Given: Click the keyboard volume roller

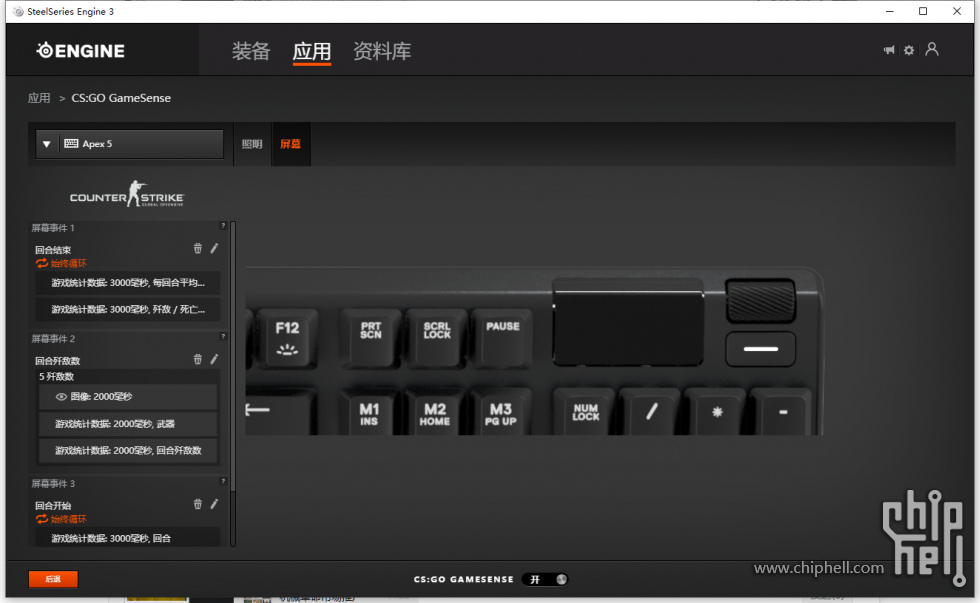Looking at the screenshot, I should 760,301.
